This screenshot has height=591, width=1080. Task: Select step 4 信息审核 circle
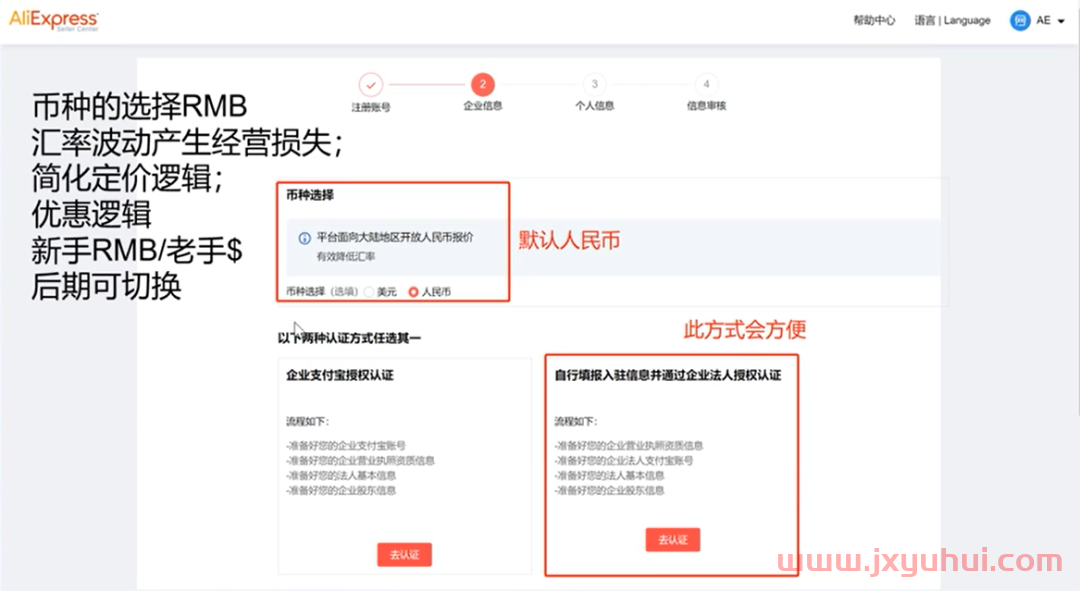[x=706, y=84]
